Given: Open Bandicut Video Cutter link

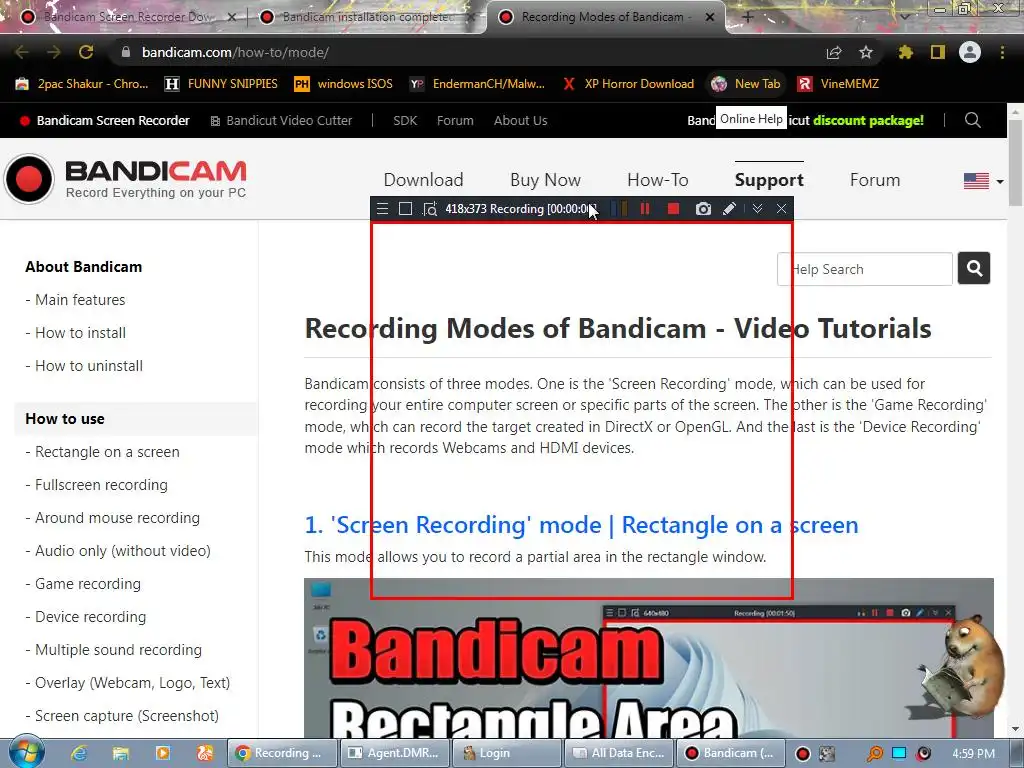Looking at the screenshot, I should point(281,120).
